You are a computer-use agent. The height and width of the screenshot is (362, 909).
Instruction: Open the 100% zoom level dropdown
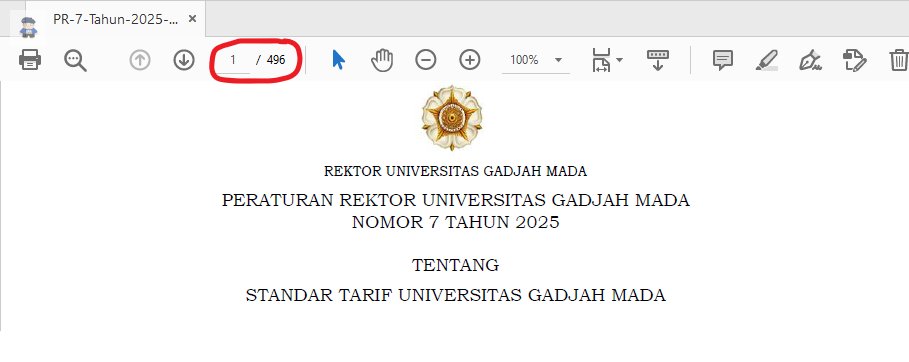[x=535, y=60]
